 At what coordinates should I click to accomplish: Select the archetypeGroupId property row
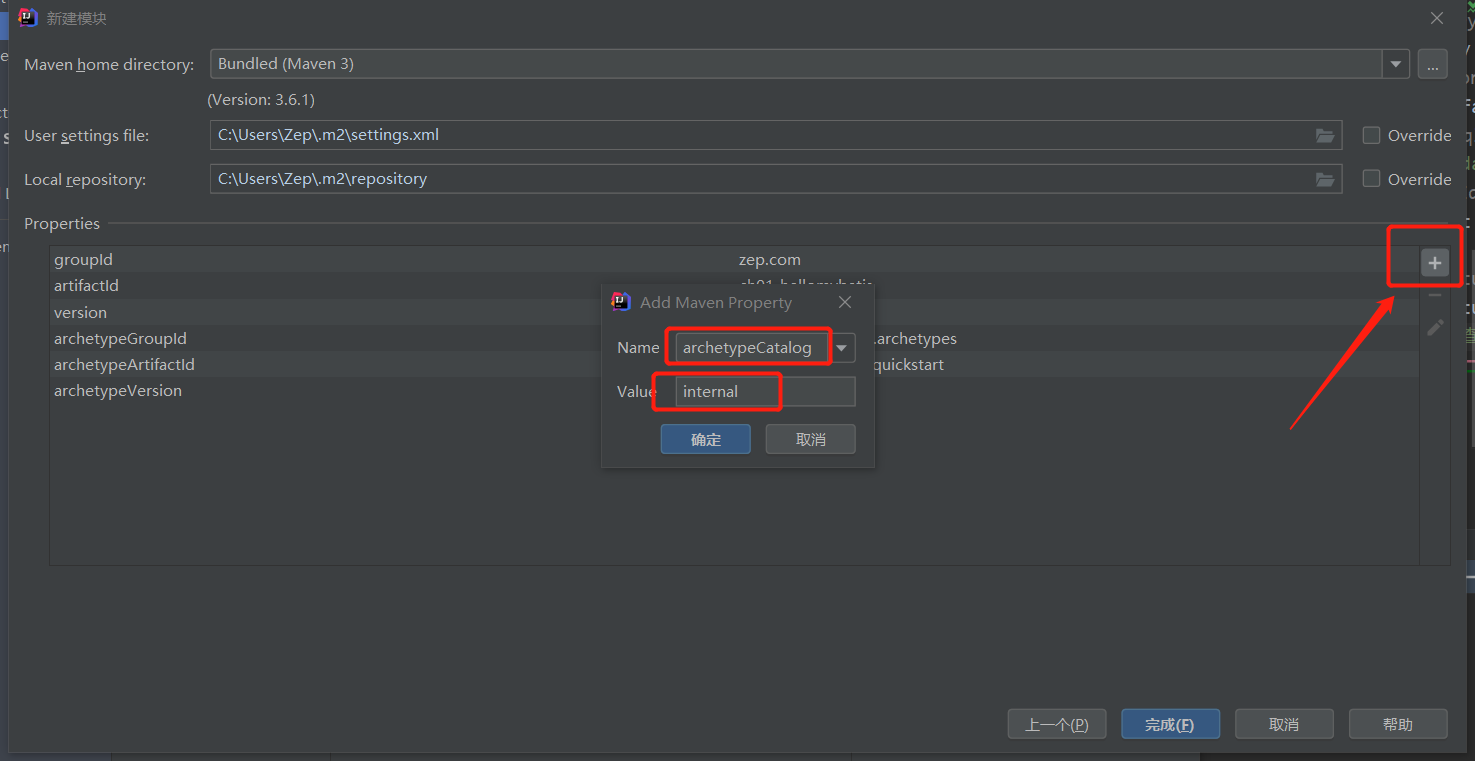735,338
